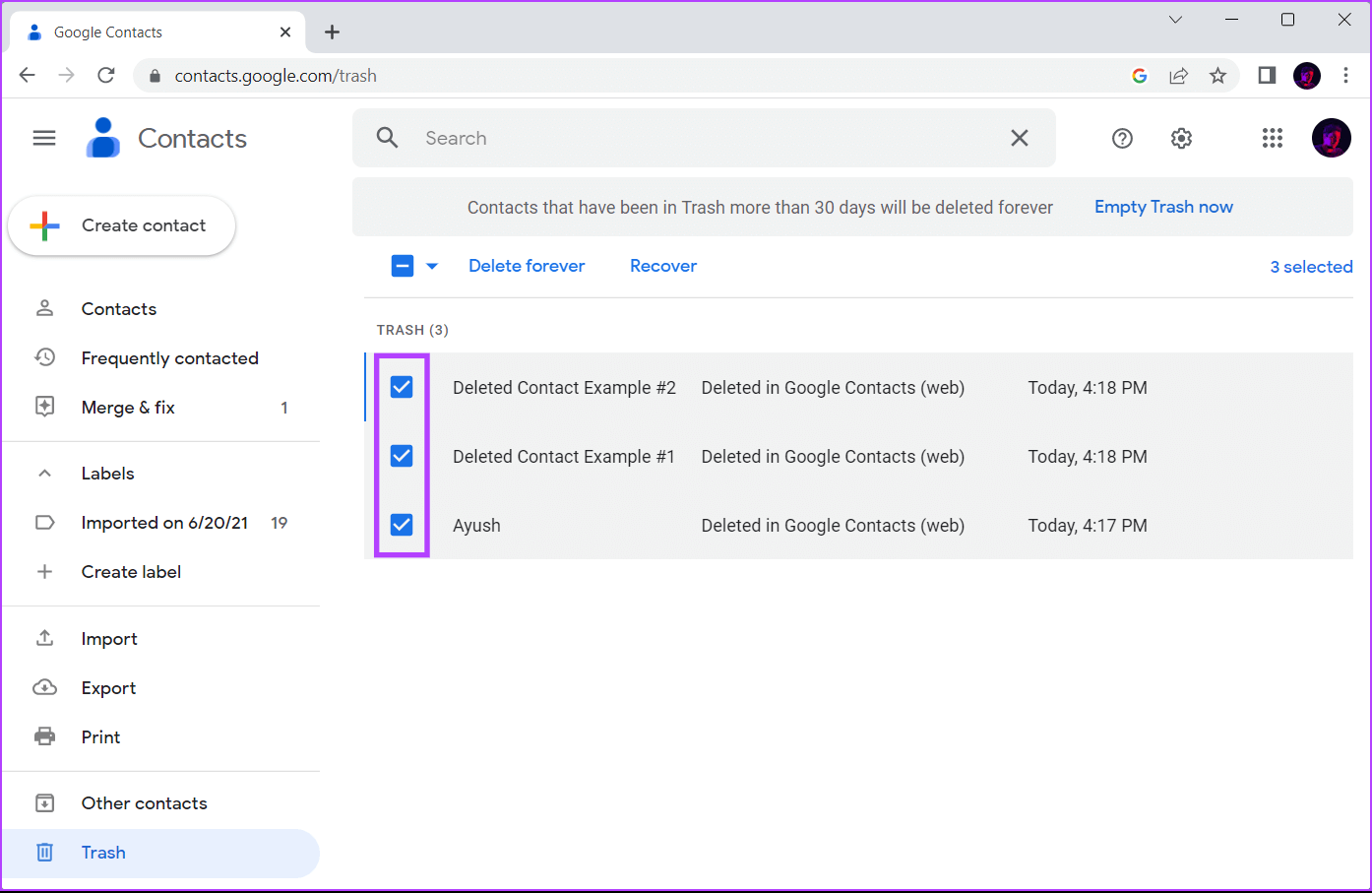This screenshot has width=1372, height=893.
Task: Open the Google account avatar in the Contacts header
Action: point(1331,139)
